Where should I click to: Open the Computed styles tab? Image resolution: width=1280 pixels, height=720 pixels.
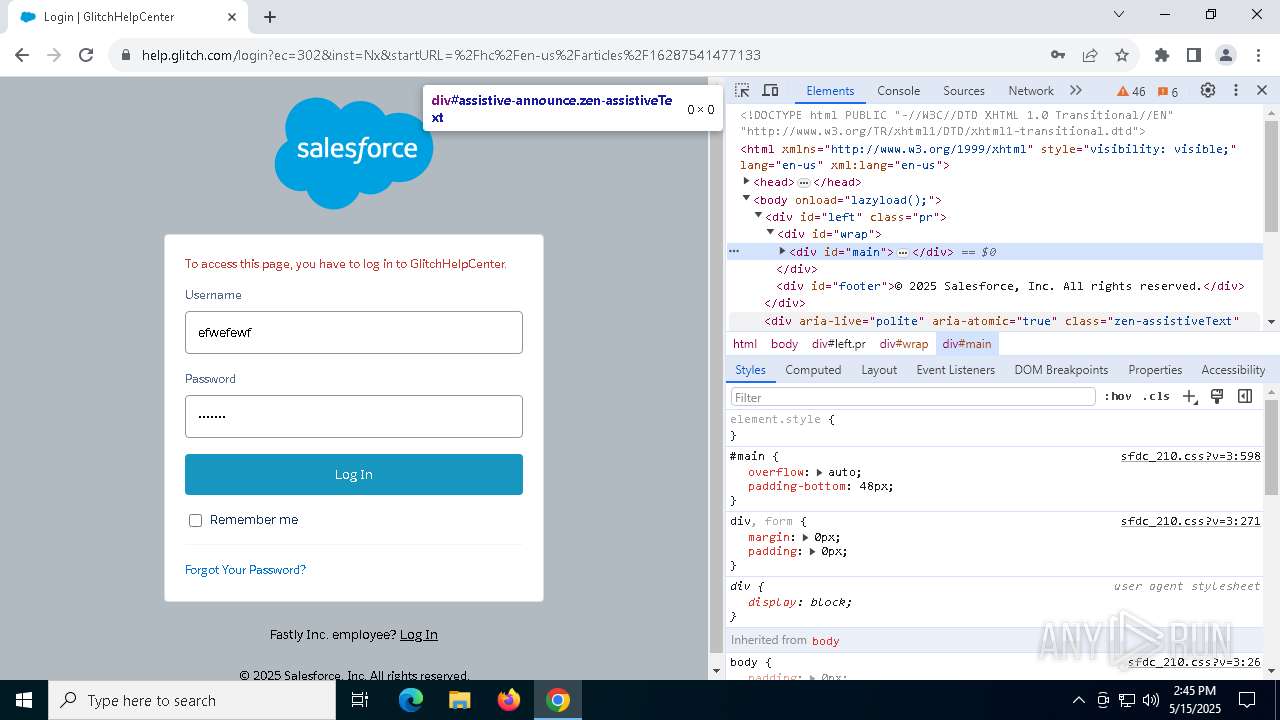pyautogui.click(x=813, y=370)
